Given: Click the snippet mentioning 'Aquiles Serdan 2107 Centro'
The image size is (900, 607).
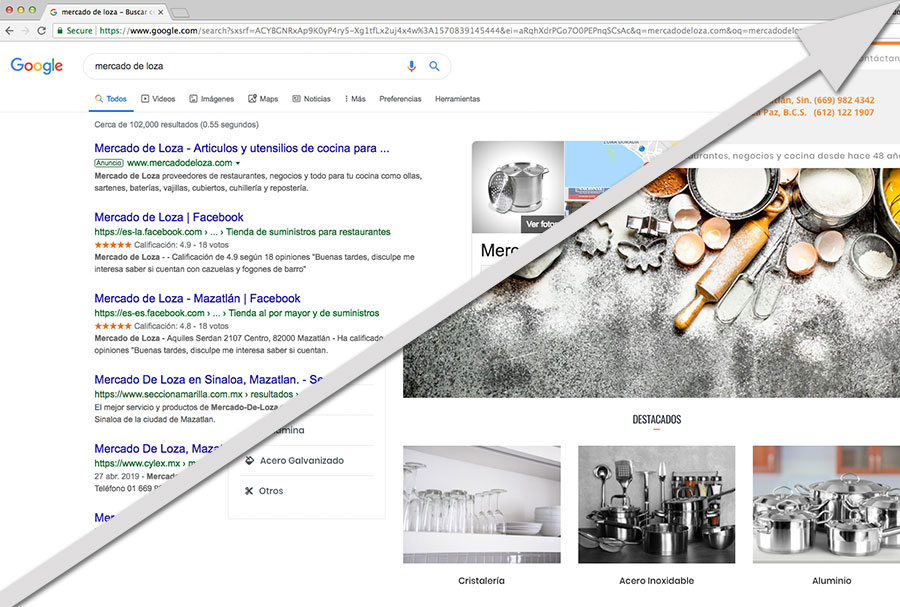Looking at the screenshot, I should (x=239, y=344).
